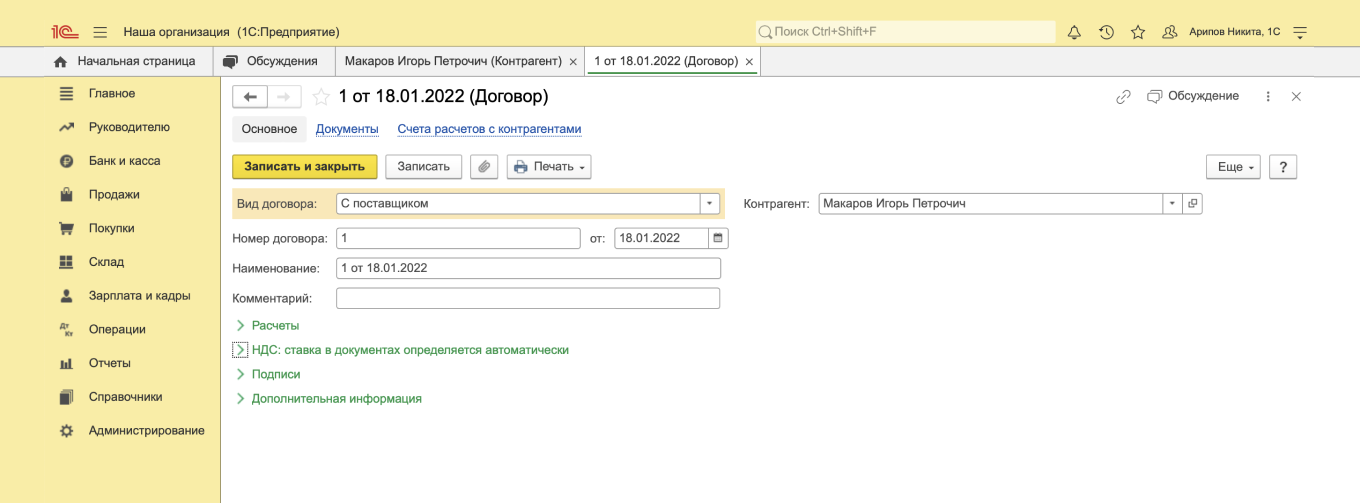
Task: Get link to this contract
Action: (x=1123, y=97)
